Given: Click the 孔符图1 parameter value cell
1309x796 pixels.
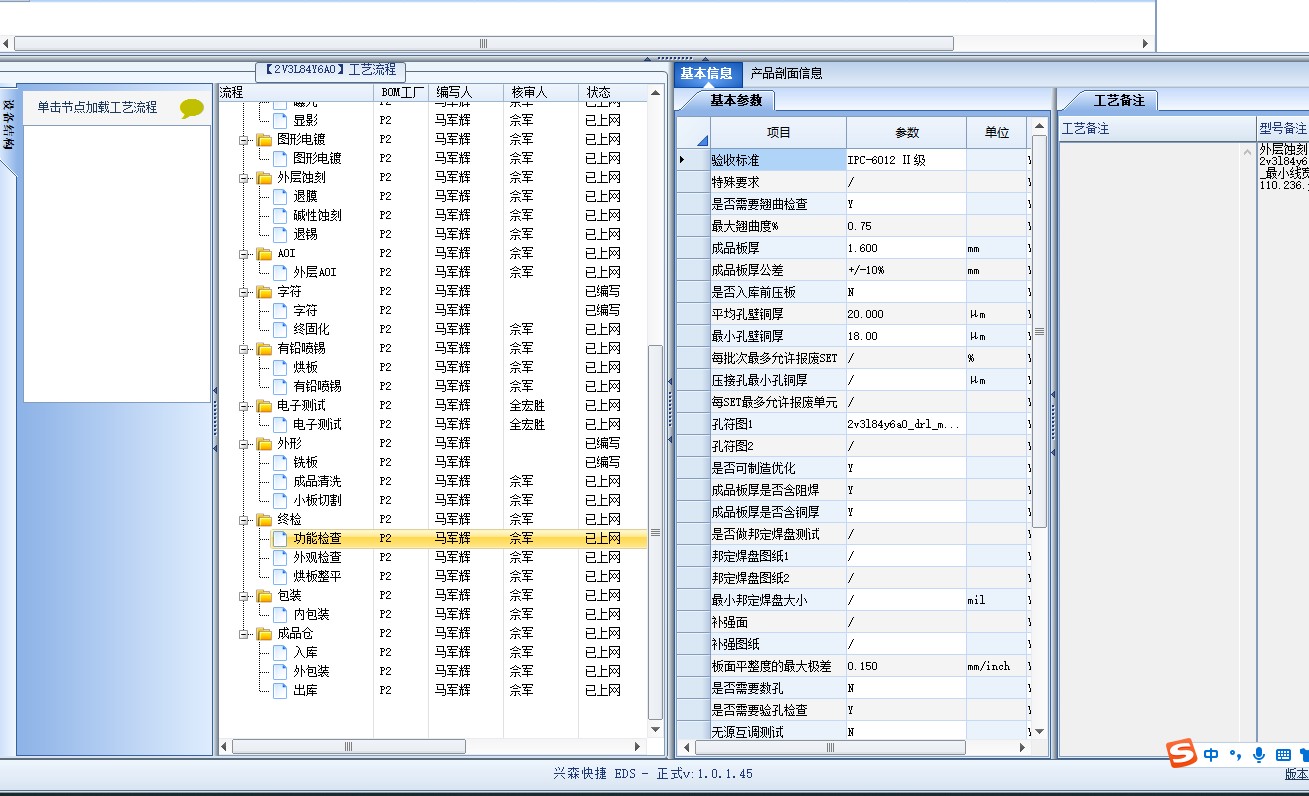Looking at the screenshot, I should click(x=906, y=424).
